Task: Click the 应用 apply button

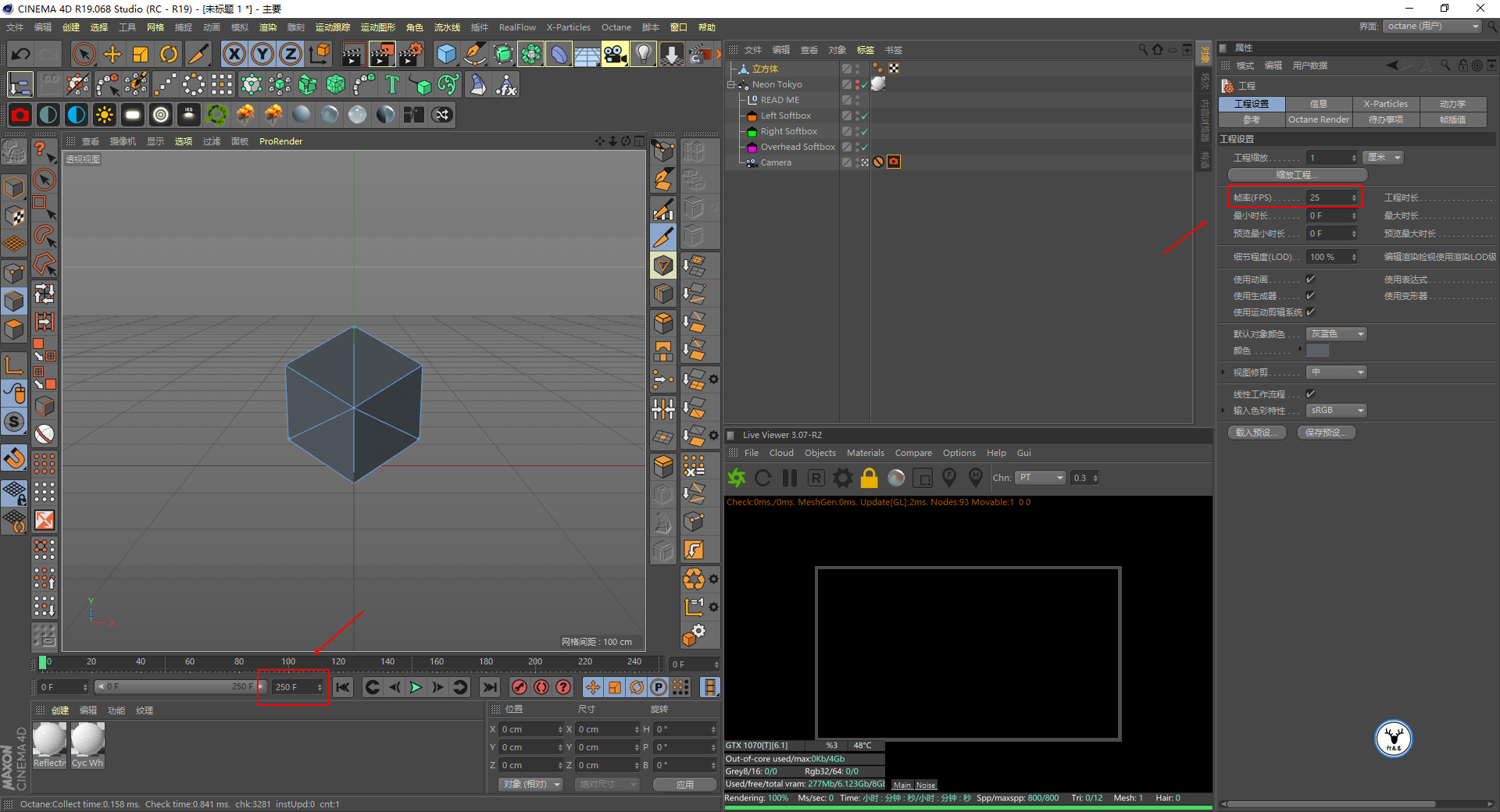Action: coord(685,784)
